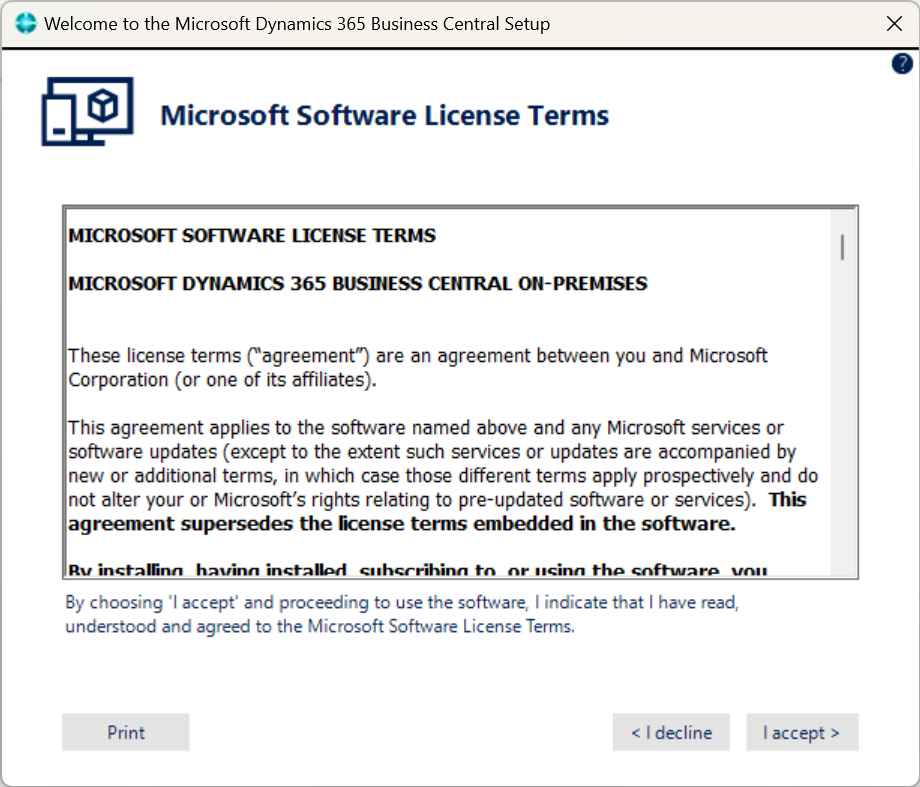Image resolution: width=920 pixels, height=787 pixels.
Task: Click the license text scrollbar thumb
Action: (843, 246)
